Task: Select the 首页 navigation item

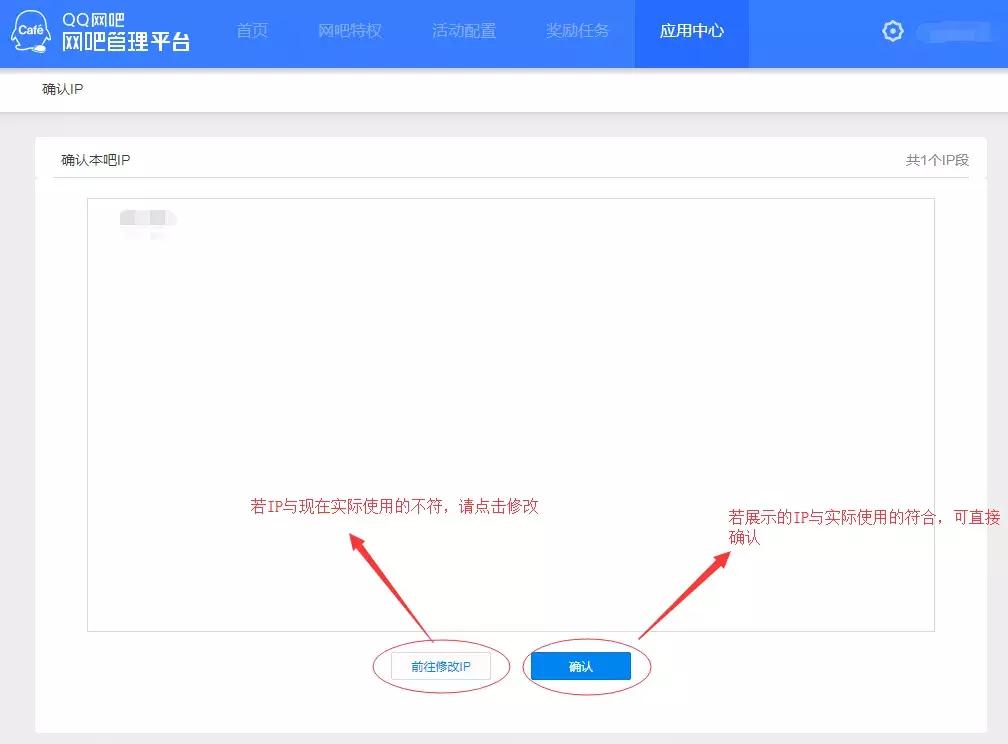Action: point(252,30)
